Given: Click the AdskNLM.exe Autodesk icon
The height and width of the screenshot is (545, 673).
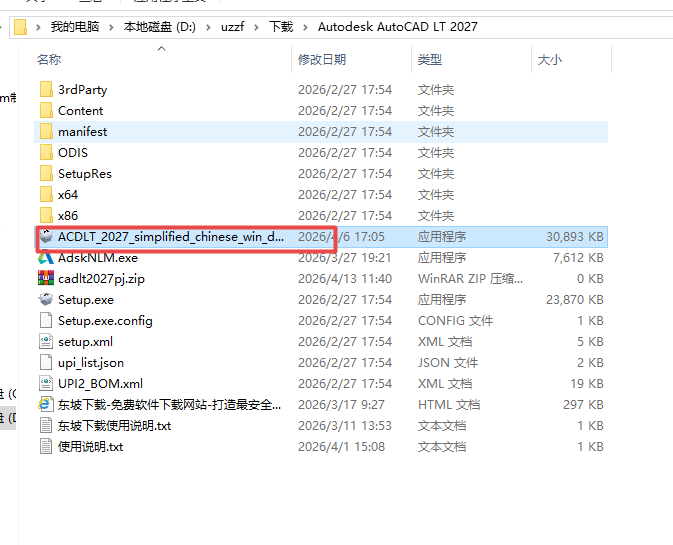Looking at the screenshot, I should tap(46, 257).
